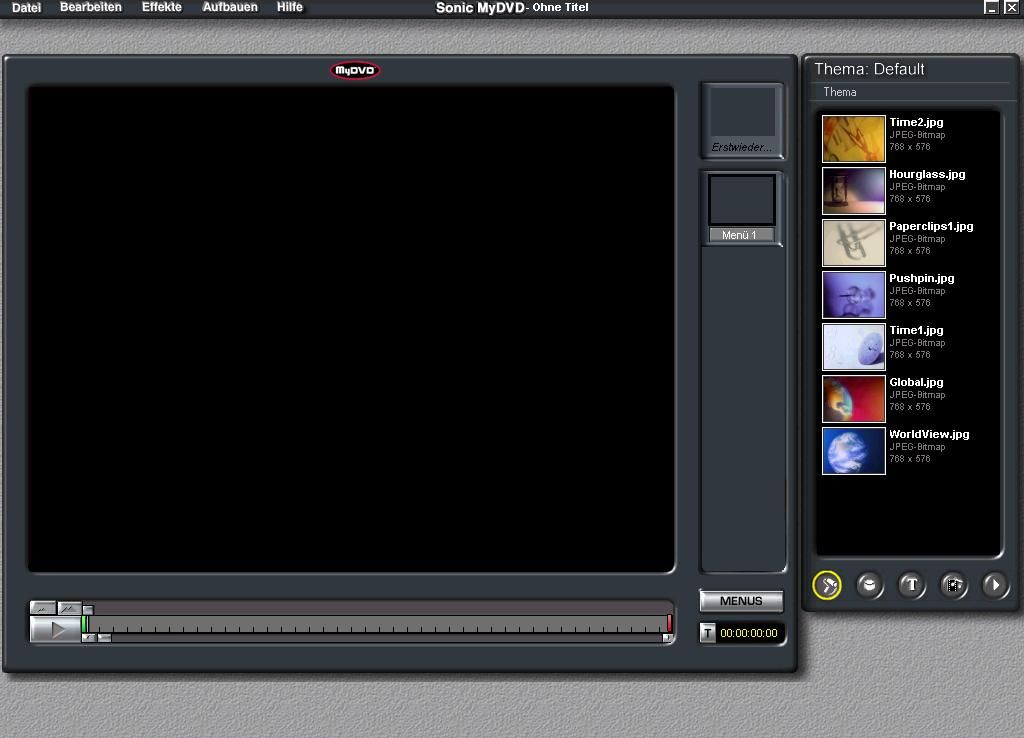Choose the Global.jpg theme thumbnail

tap(854, 399)
